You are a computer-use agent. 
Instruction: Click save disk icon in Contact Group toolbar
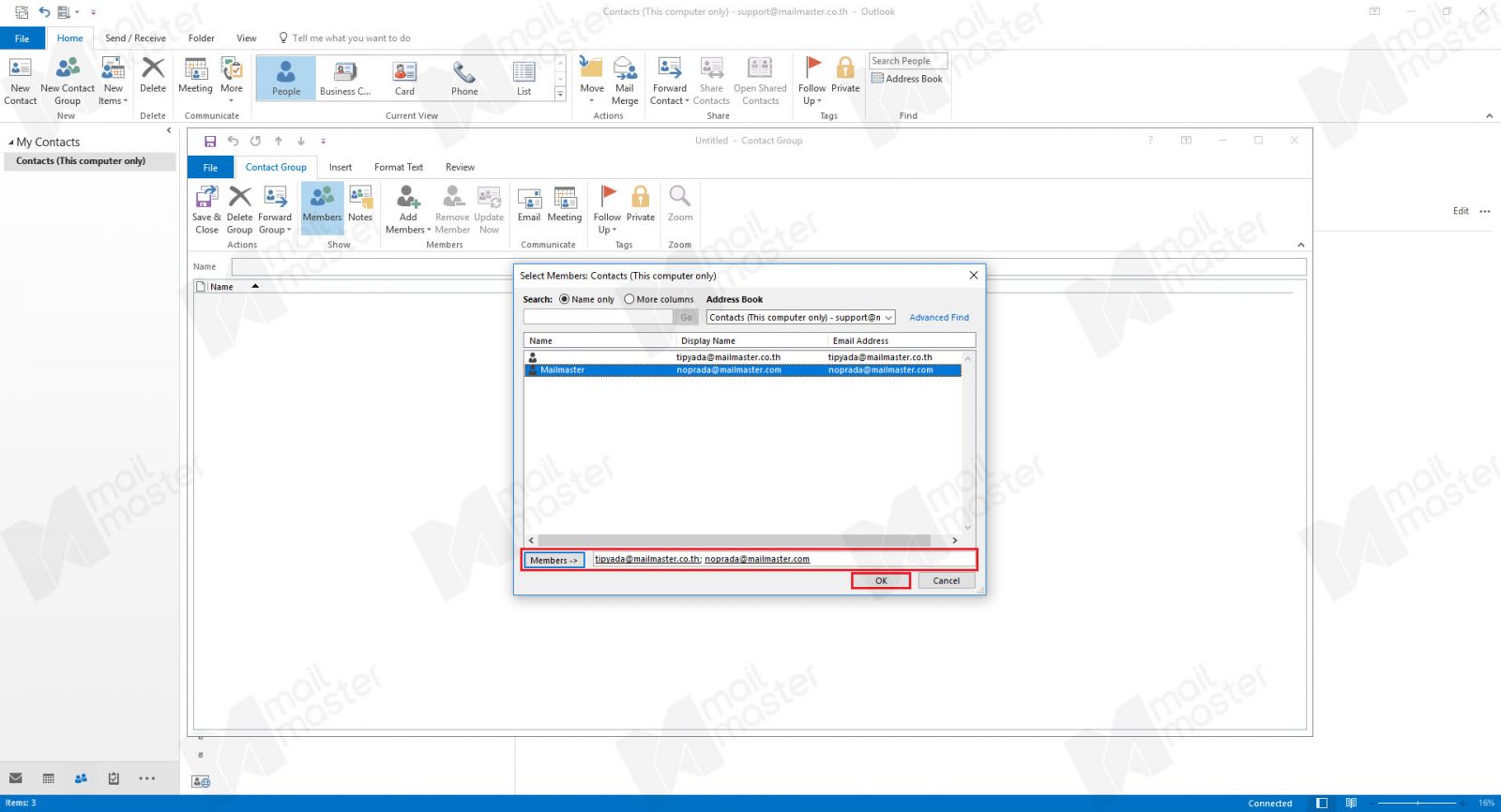pos(210,142)
